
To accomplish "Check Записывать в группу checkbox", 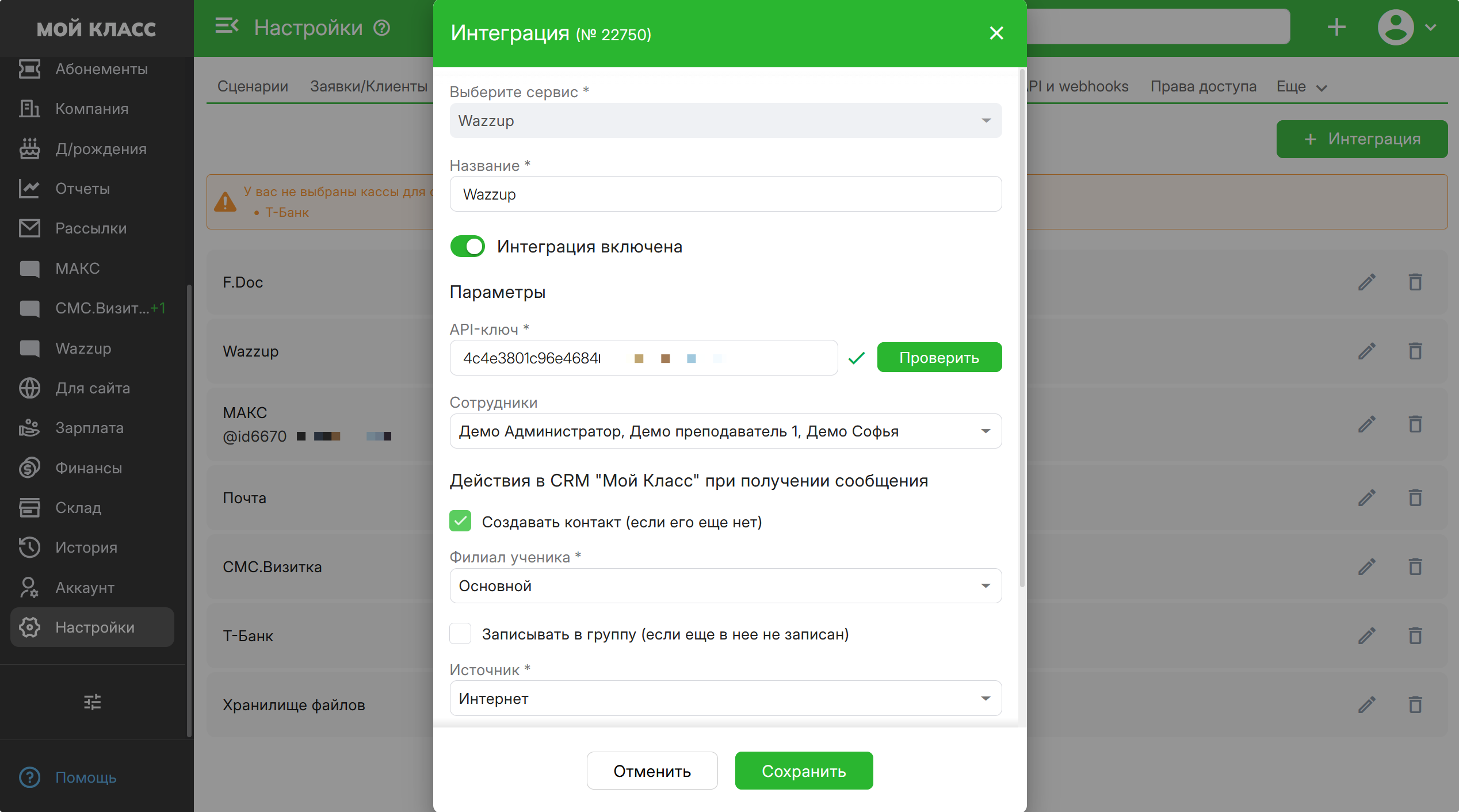I will [460, 634].
